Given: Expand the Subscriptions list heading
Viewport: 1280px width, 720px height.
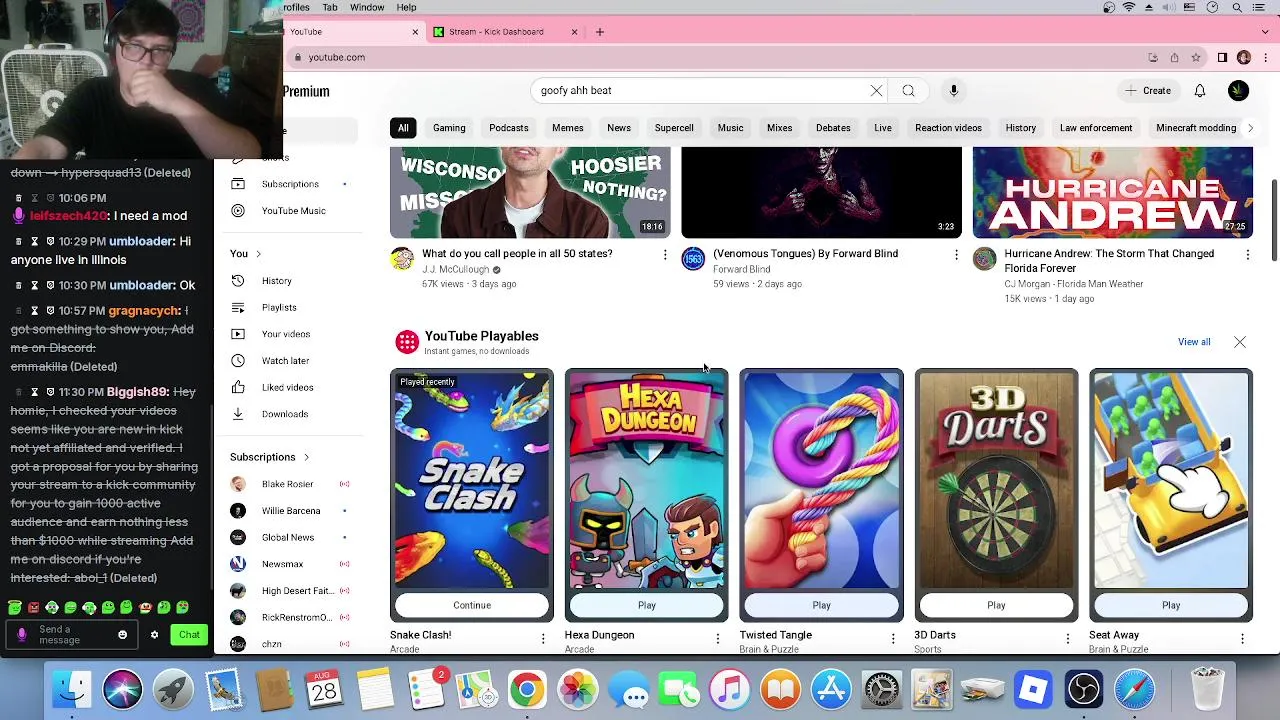Looking at the screenshot, I should tap(270, 457).
